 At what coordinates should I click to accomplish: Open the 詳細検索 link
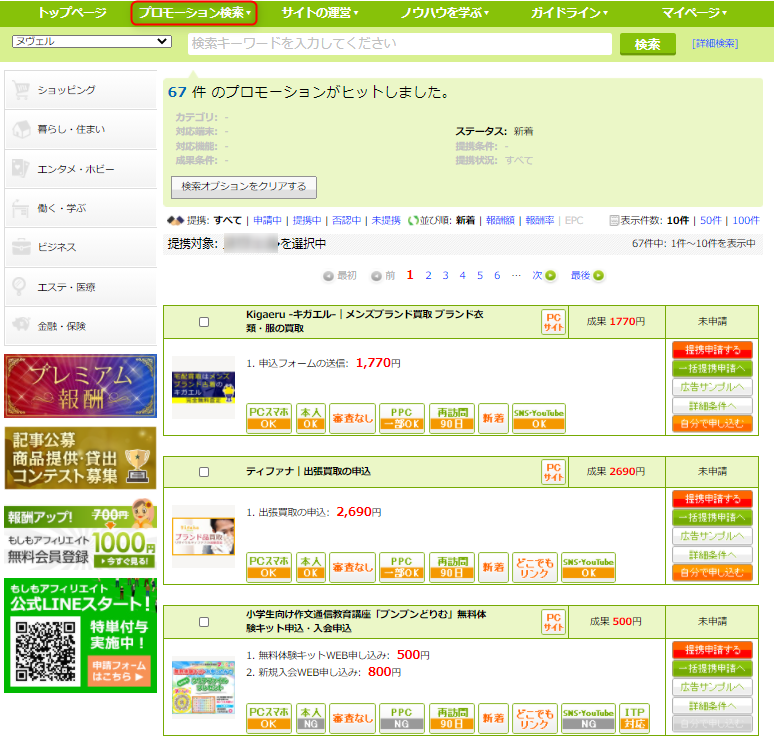[x=715, y=43]
